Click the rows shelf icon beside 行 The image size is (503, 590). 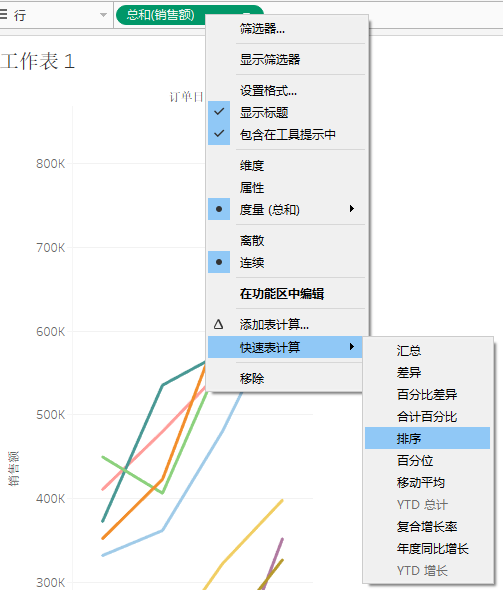(x=3, y=14)
